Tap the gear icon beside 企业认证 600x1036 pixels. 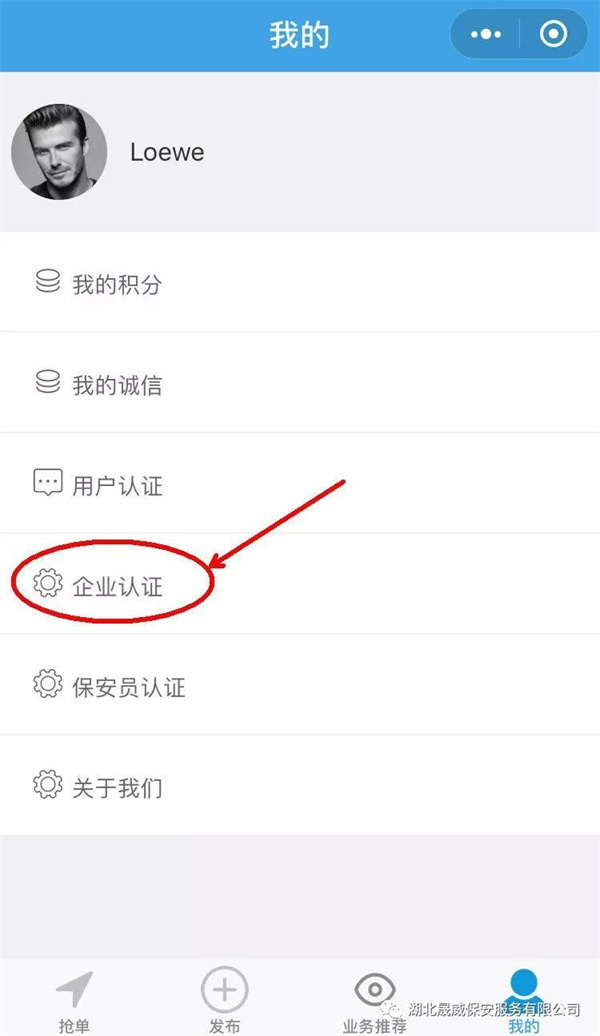pyautogui.click(x=48, y=584)
